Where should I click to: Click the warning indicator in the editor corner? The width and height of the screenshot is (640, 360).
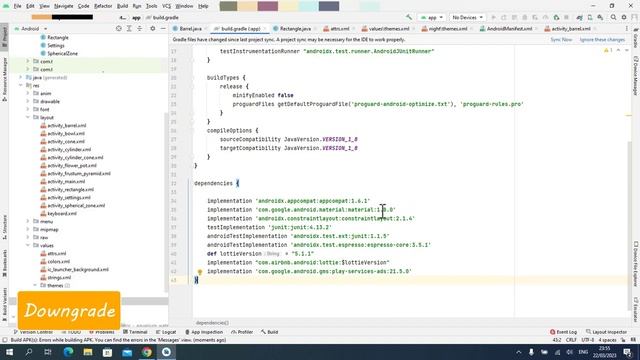coord(608,50)
